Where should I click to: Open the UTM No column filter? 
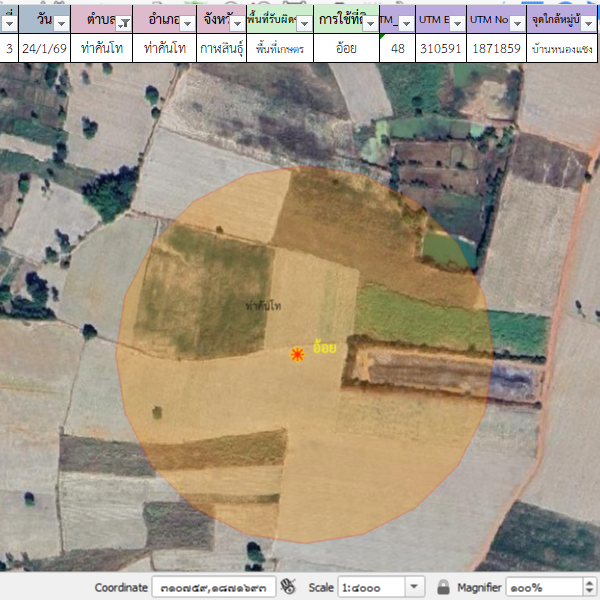tap(516, 23)
